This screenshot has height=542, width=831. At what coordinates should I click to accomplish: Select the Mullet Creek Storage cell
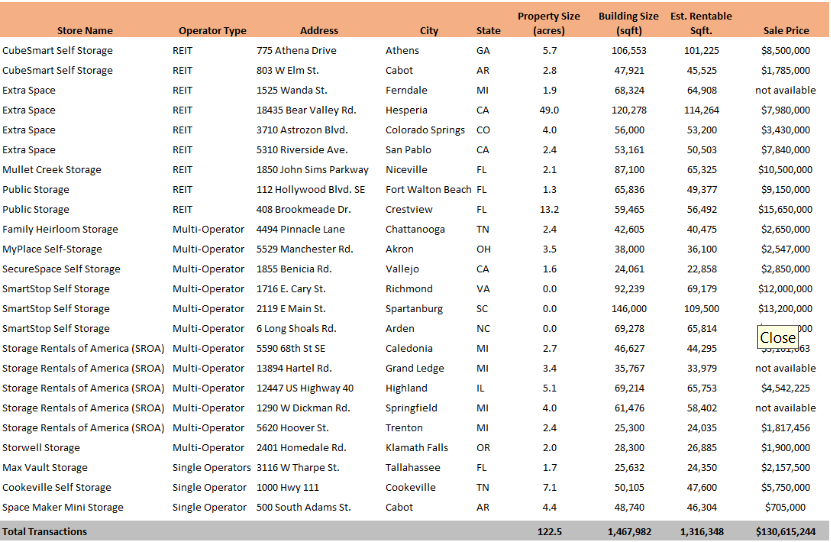(x=52, y=170)
